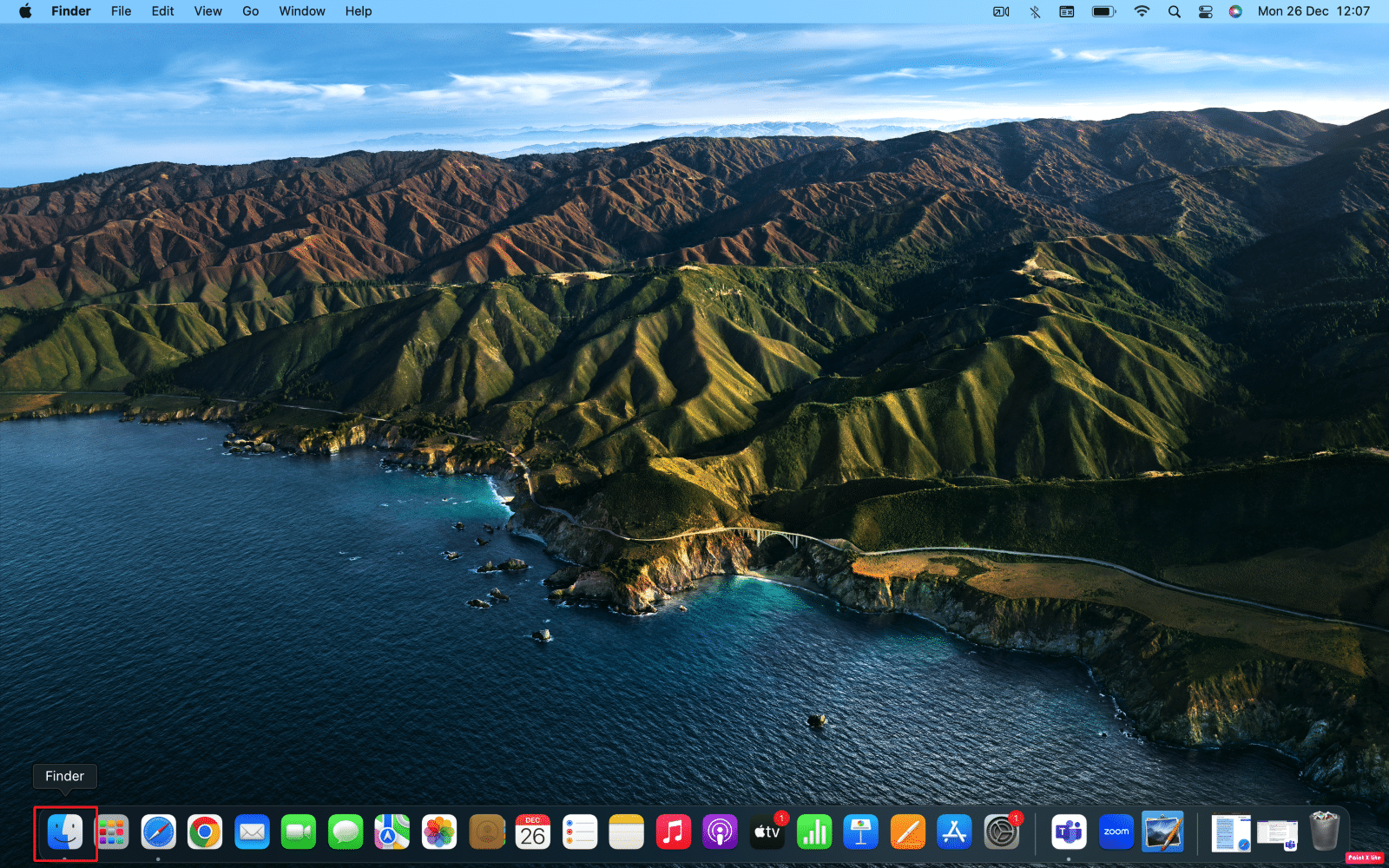This screenshot has width=1389, height=868.
Task: Click the date and time display
Action: point(1313,11)
